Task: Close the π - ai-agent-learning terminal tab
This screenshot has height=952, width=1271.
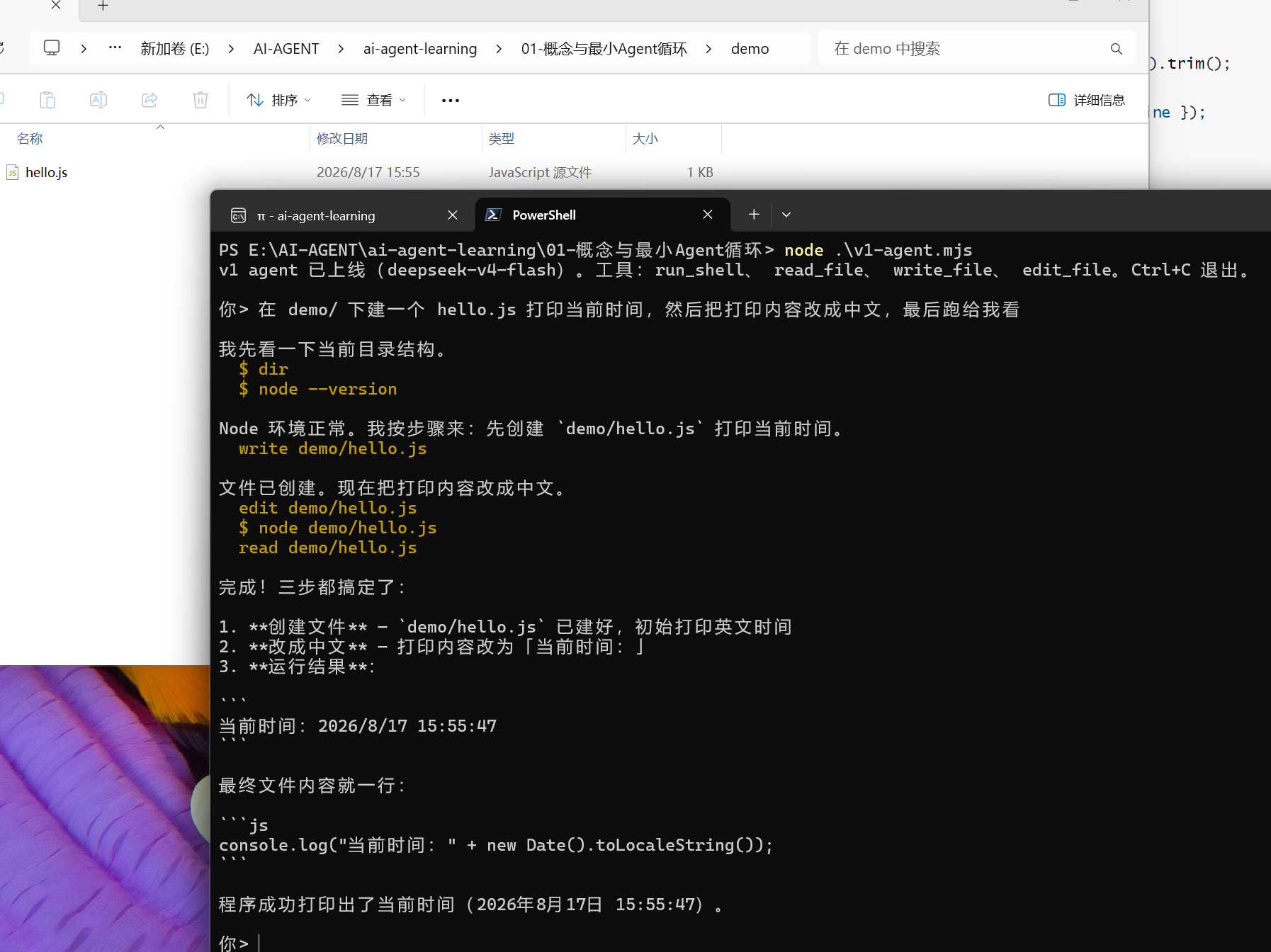Action: [x=453, y=215]
